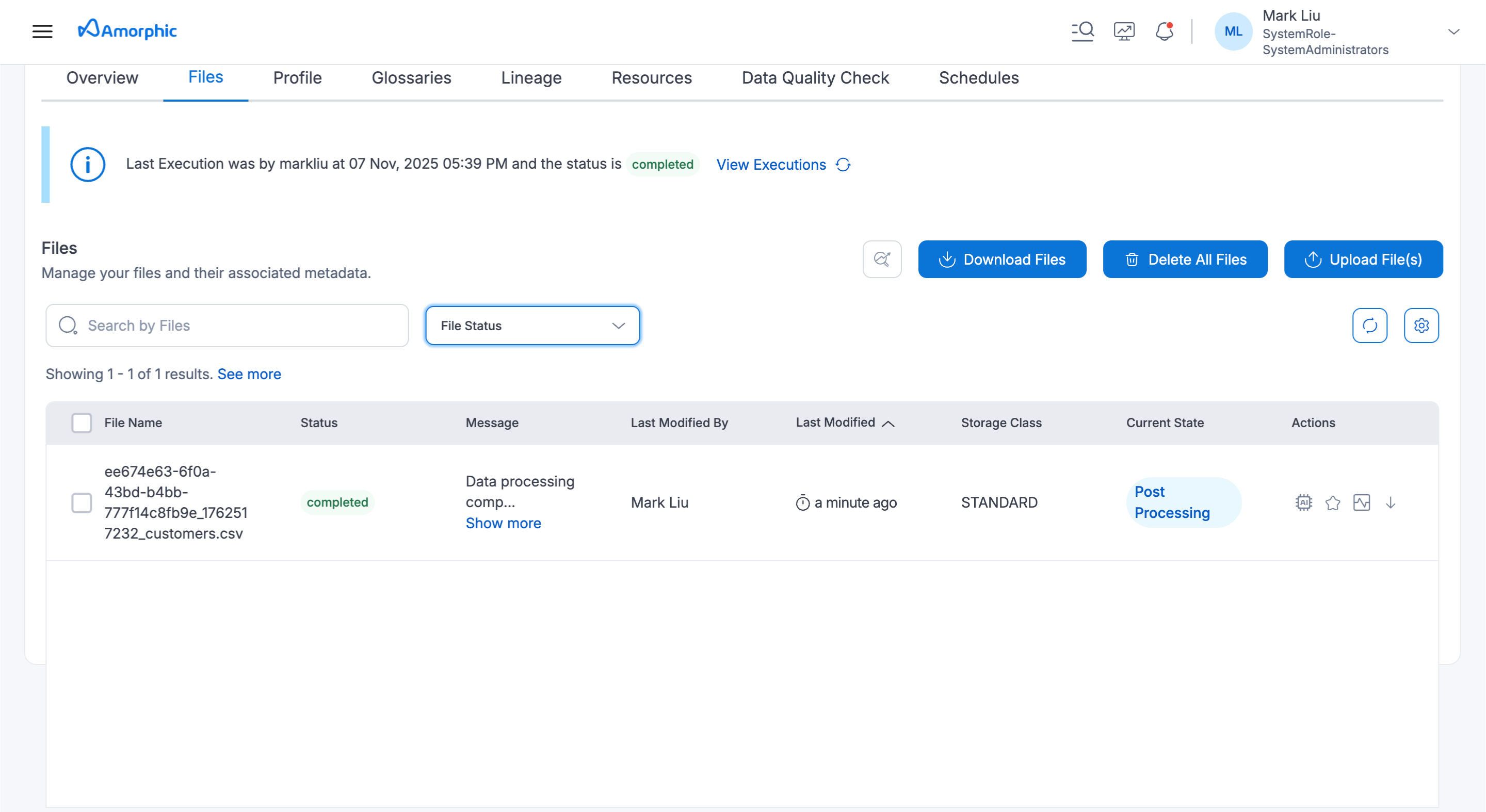Refresh the files table

click(x=1369, y=326)
